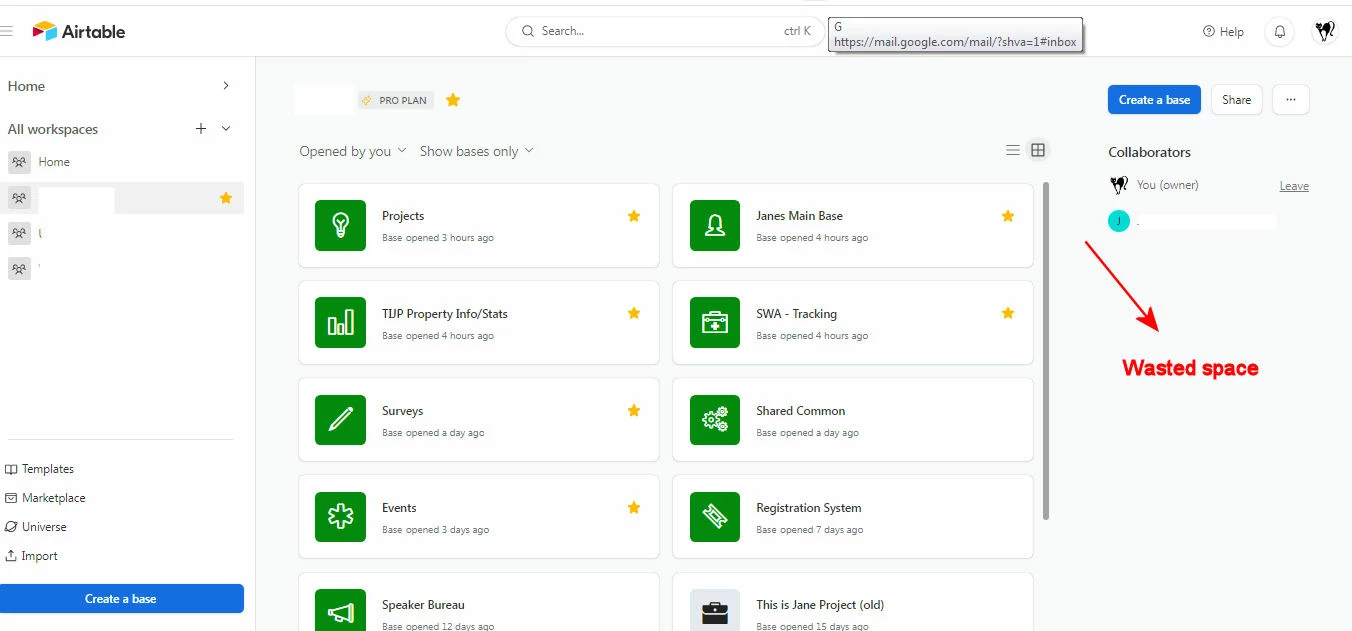Open the more options ellipsis button
The image size is (1352, 631).
[1291, 100]
